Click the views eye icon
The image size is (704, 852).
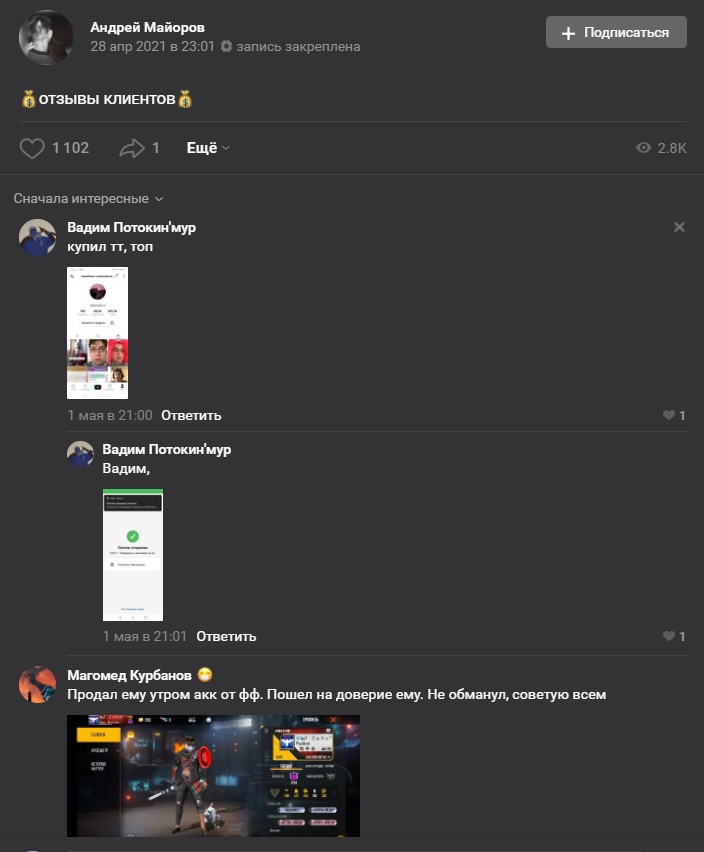click(x=644, y=148)
